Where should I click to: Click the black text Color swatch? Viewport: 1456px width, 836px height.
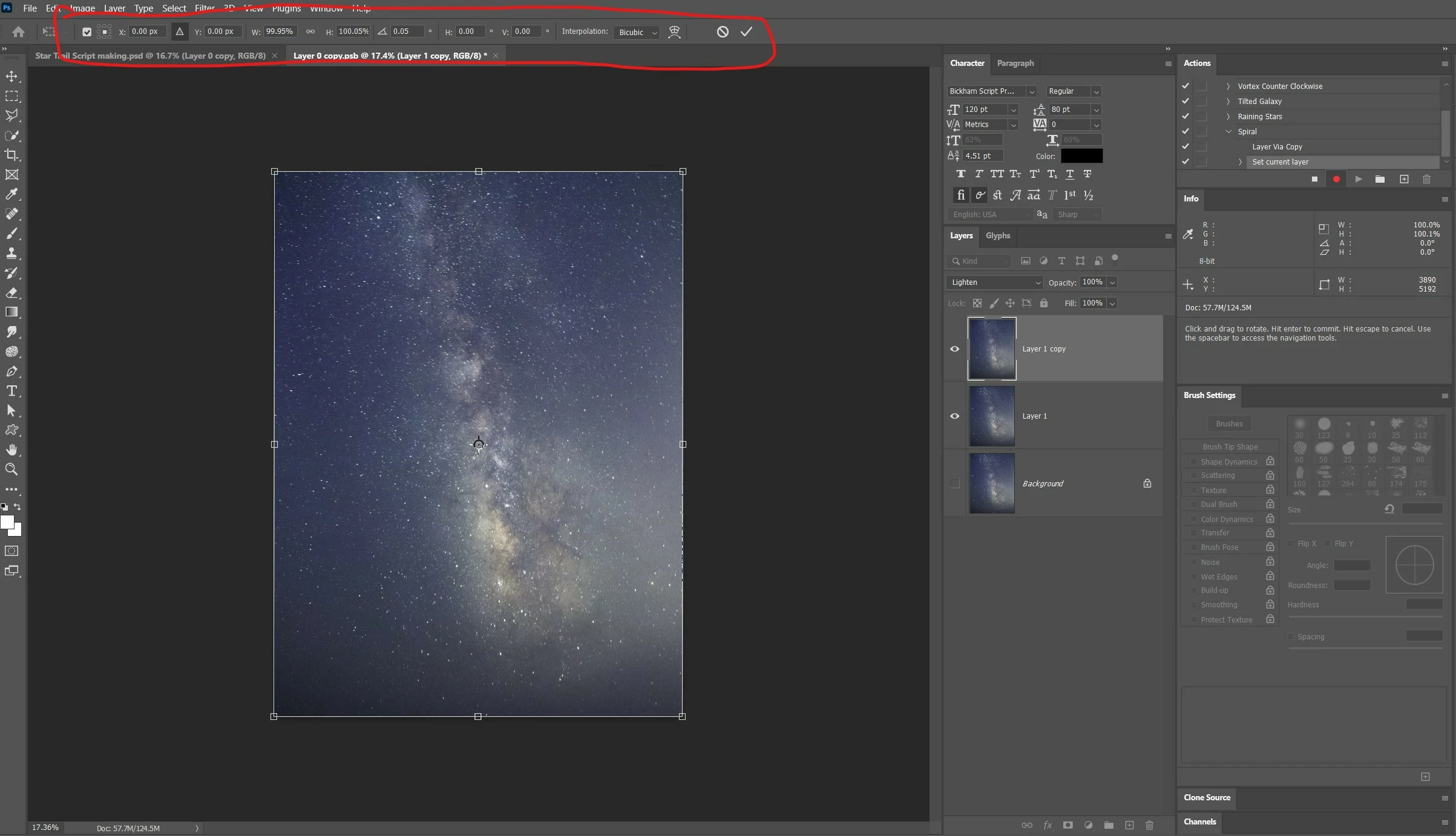pos(1081,156)
